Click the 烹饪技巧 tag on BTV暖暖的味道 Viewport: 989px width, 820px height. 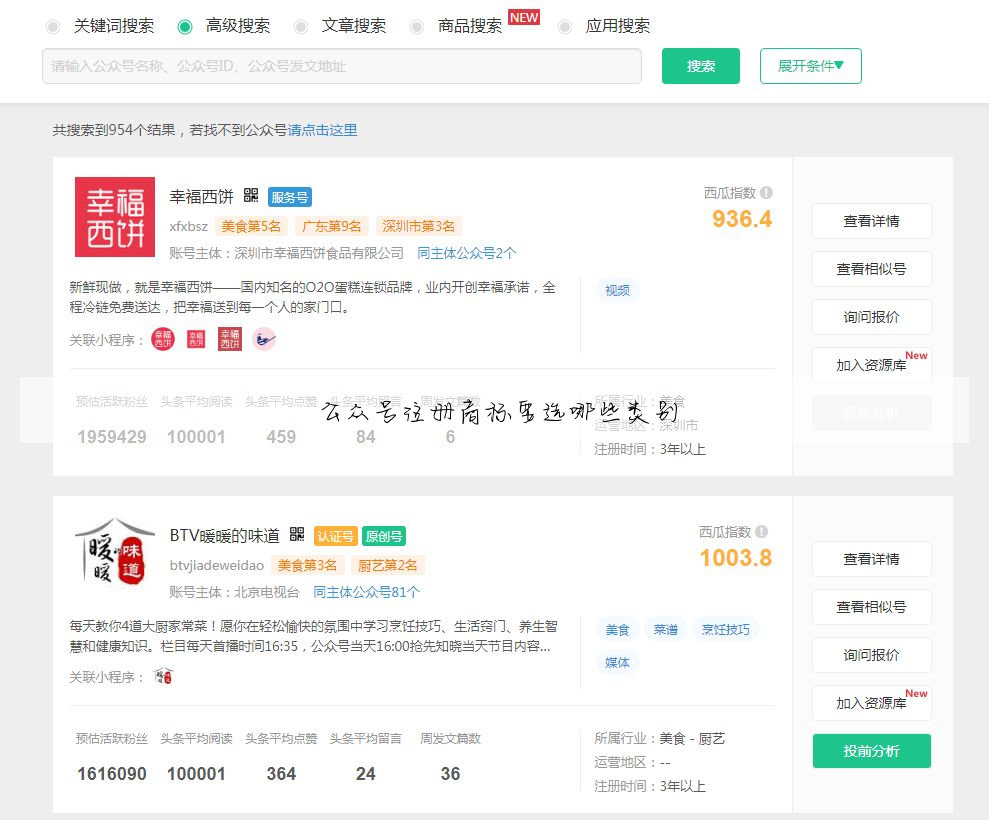725,629
